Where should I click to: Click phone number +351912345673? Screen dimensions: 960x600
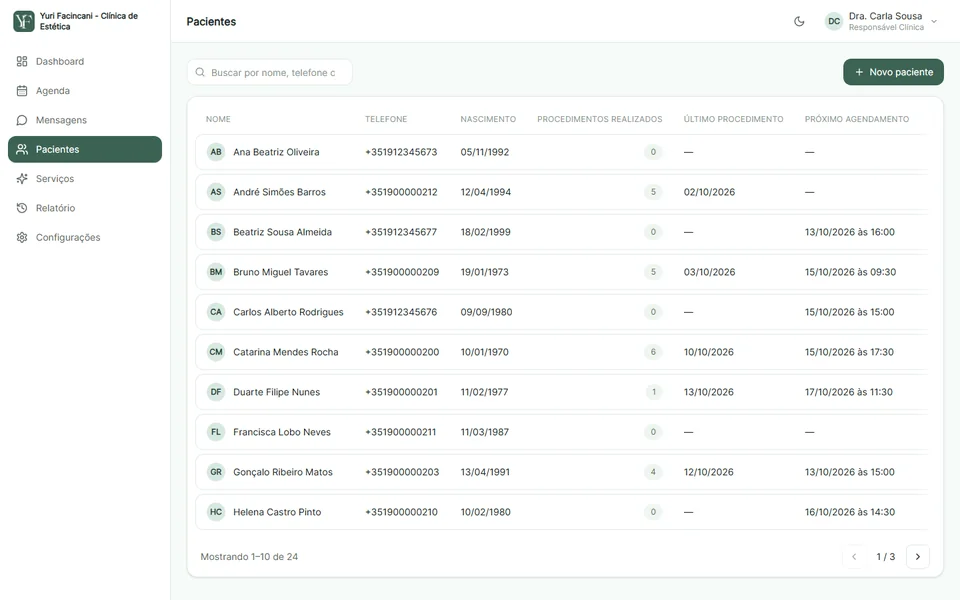pyautogui.click(x=401, y=152)
